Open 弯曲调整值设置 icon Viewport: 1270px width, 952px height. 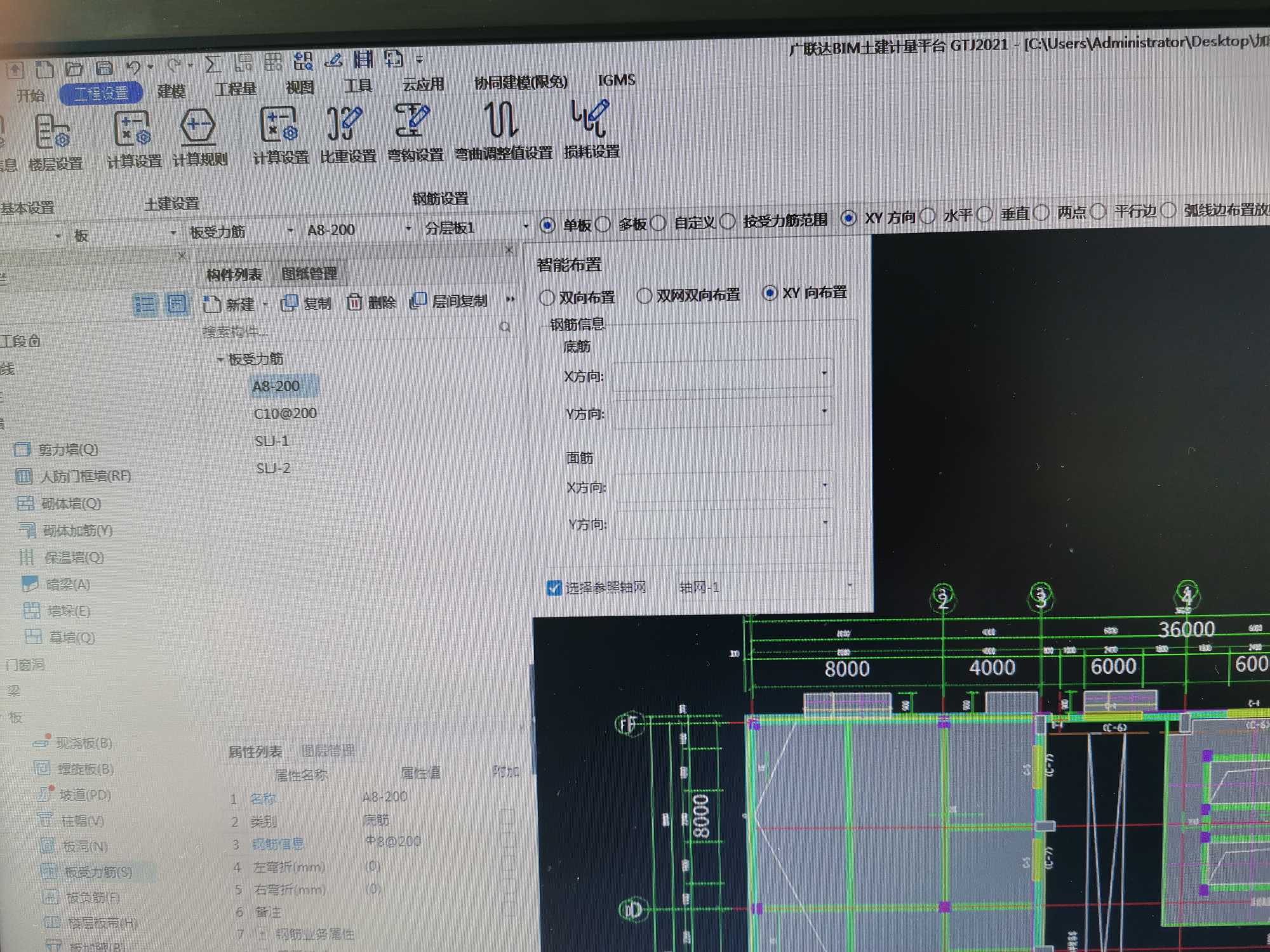[503, 131]
